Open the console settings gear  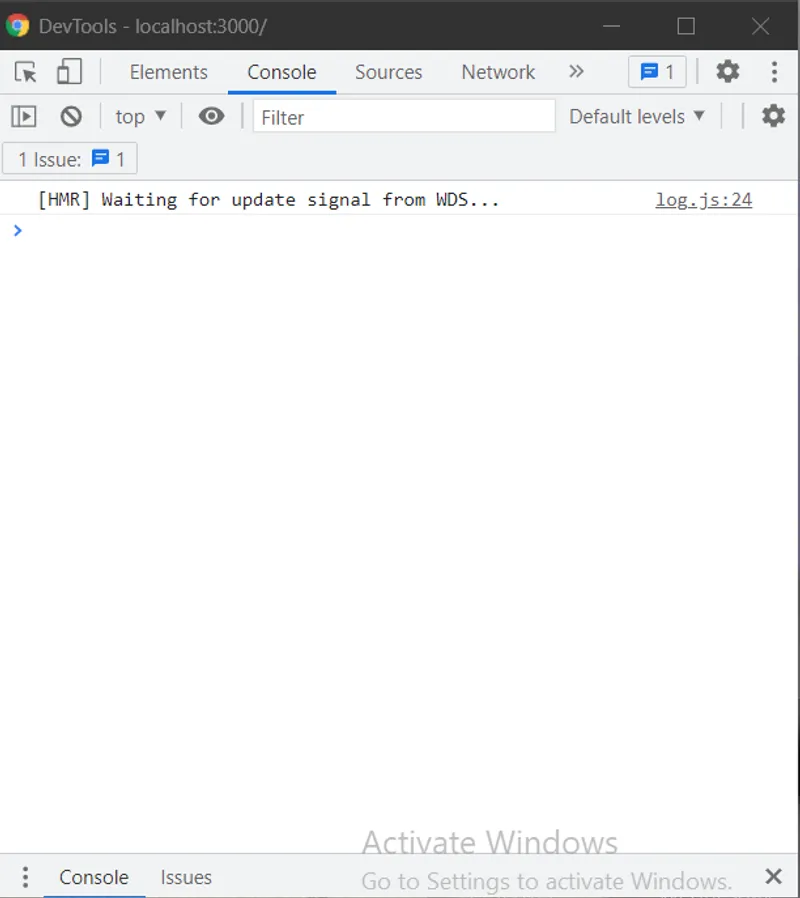[x=773, y=116]
